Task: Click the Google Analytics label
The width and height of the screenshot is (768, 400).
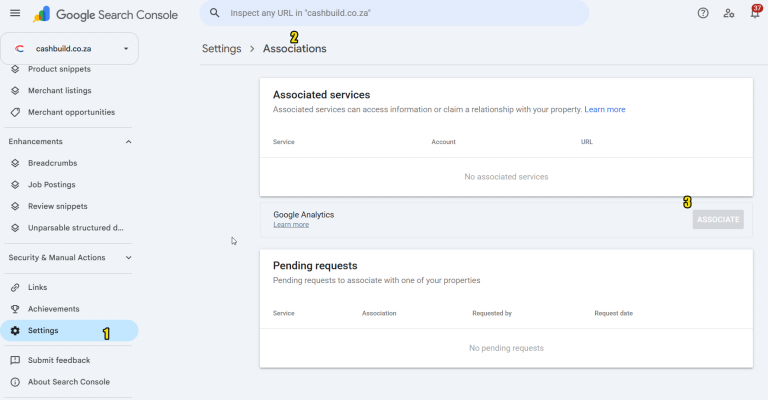Action: [x=304, y=214]
